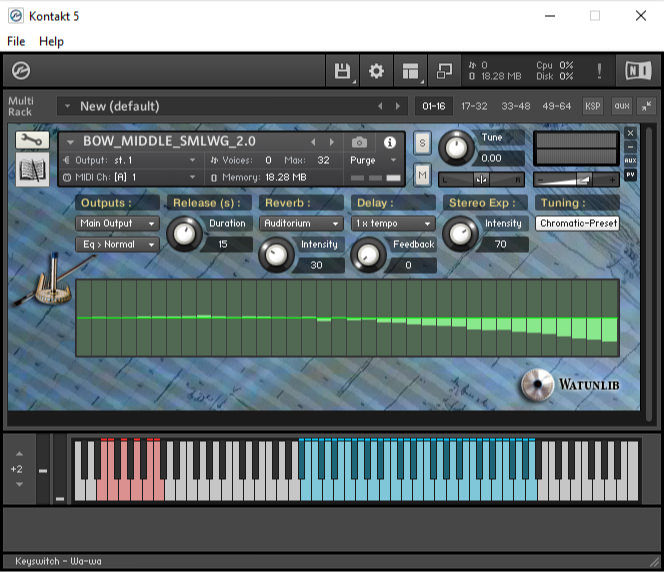Click the Release Duration knob

(184, 234)
